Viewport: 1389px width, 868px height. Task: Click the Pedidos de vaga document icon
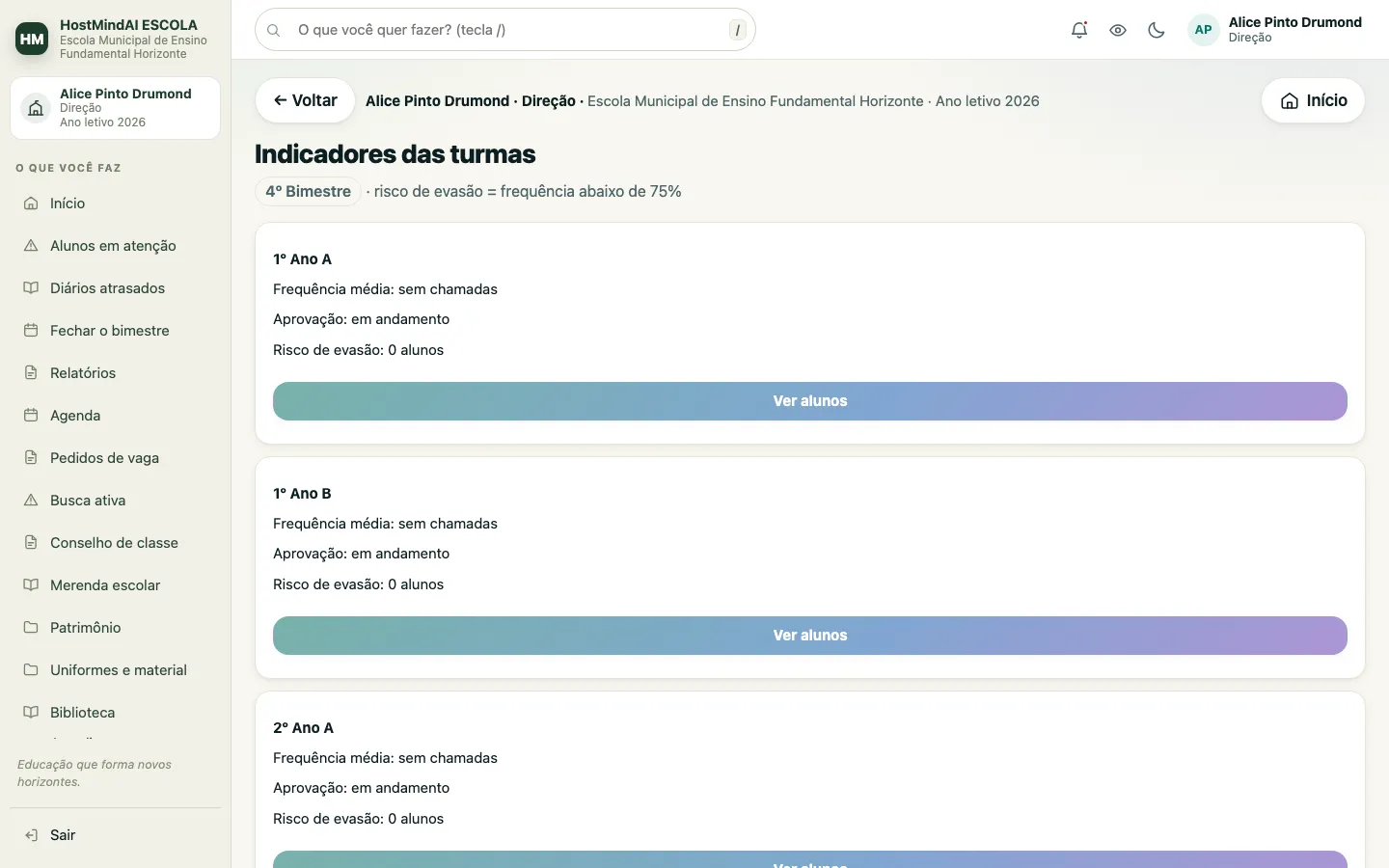[31, 458]
